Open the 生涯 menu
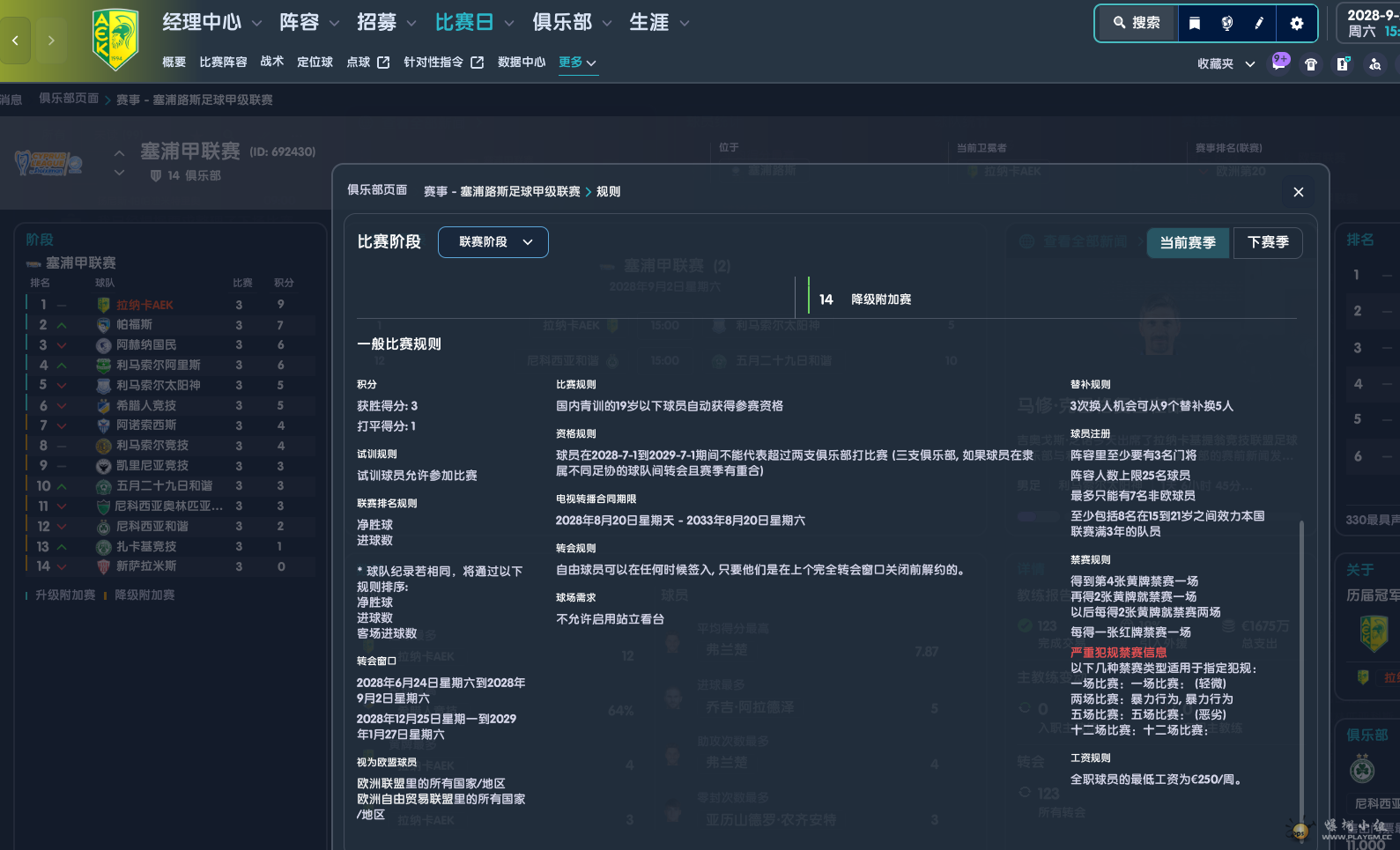The height and width of the screenshot is (850, 1400). tap(659, 22)
